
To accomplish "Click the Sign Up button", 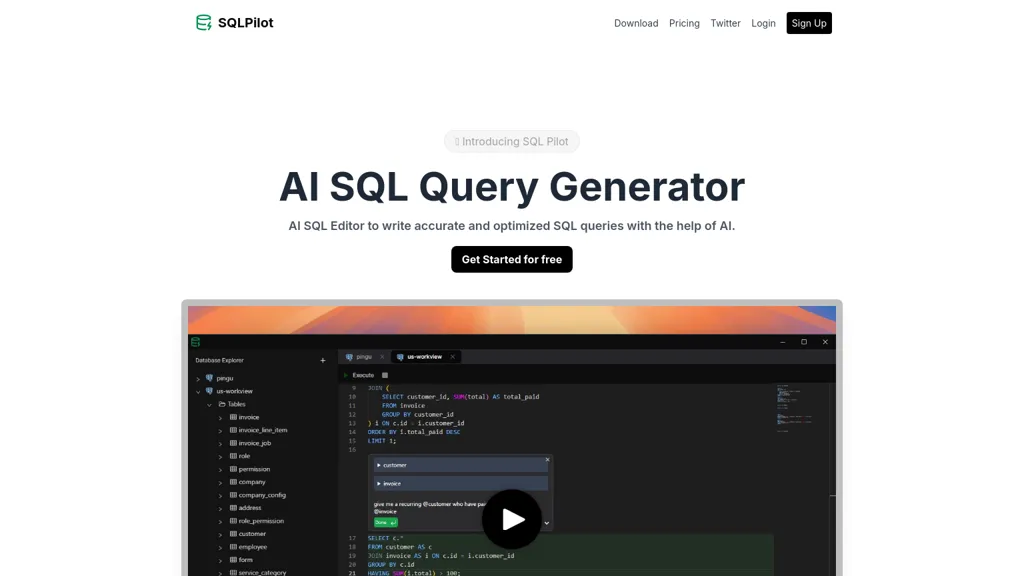I will pos(808,23).
